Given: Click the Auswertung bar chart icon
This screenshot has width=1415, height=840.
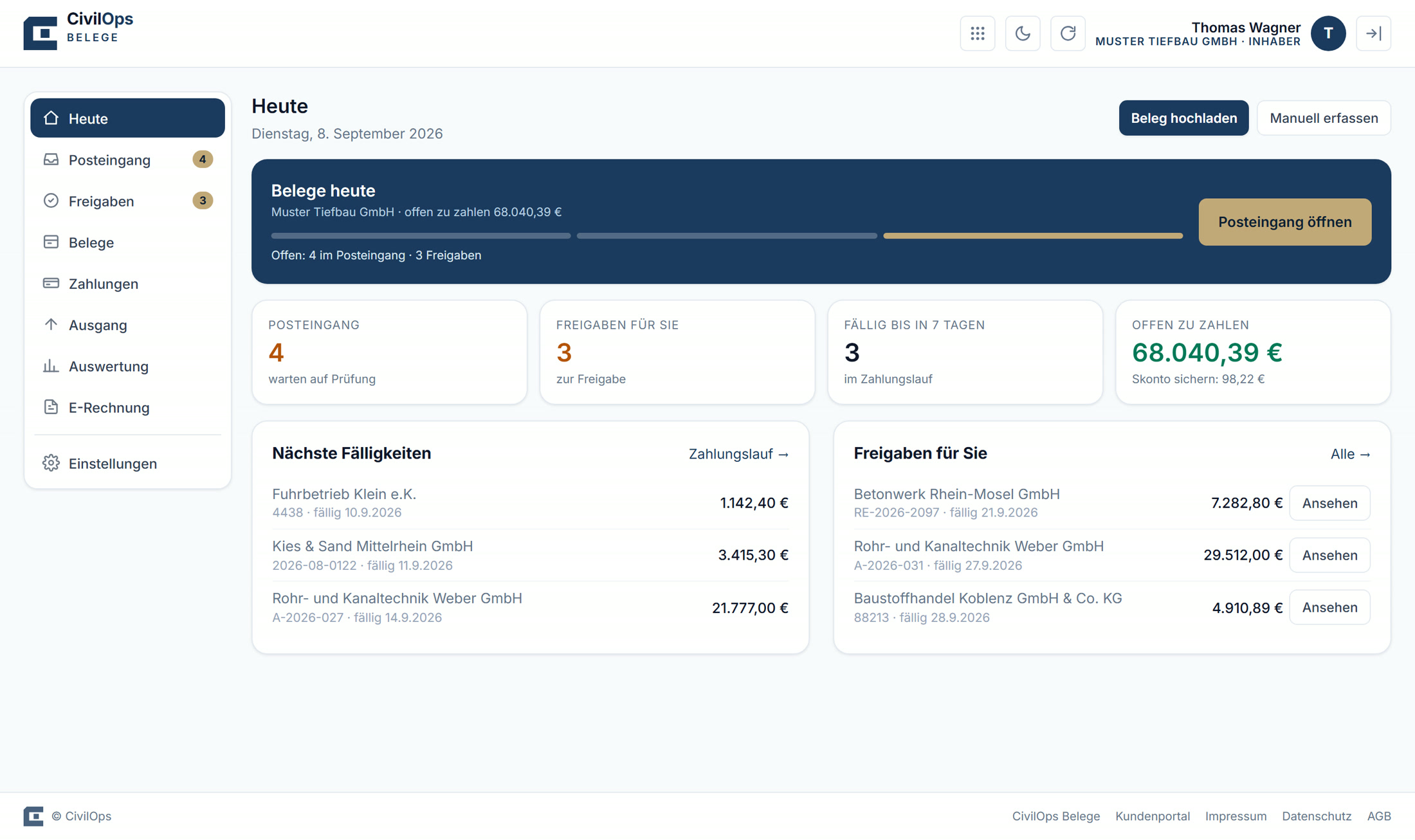Looking at the screenshot, I should point(51,366).
